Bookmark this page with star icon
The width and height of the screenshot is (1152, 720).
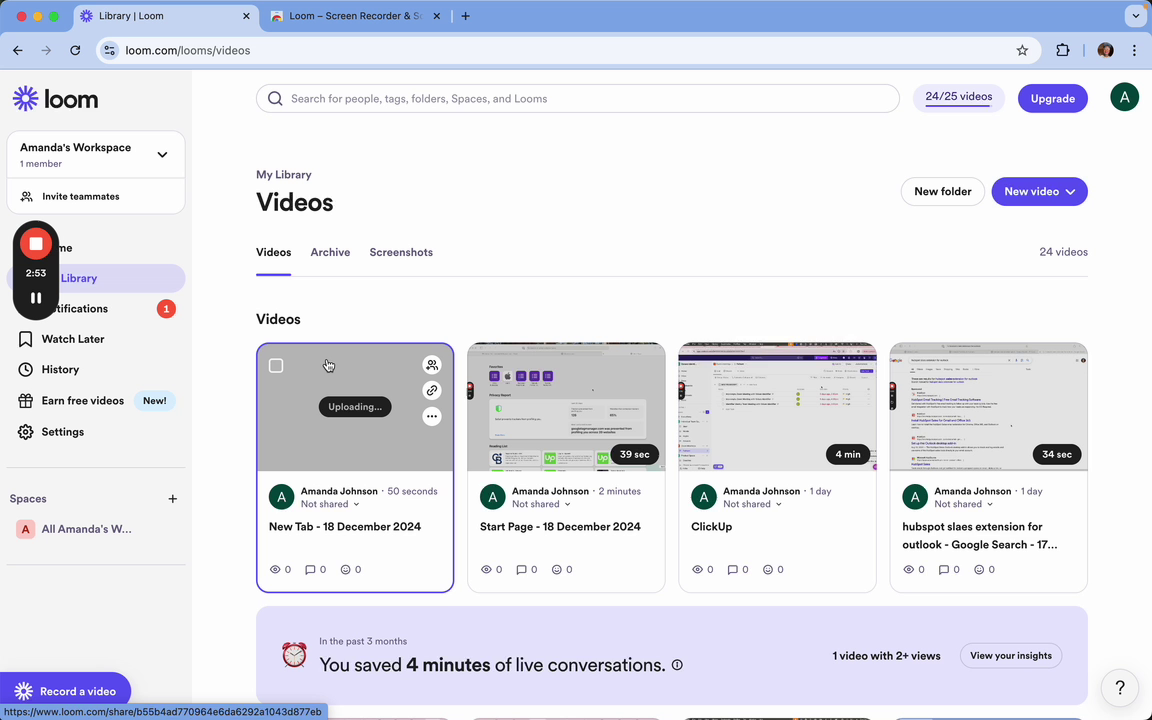pos(1022,51)
